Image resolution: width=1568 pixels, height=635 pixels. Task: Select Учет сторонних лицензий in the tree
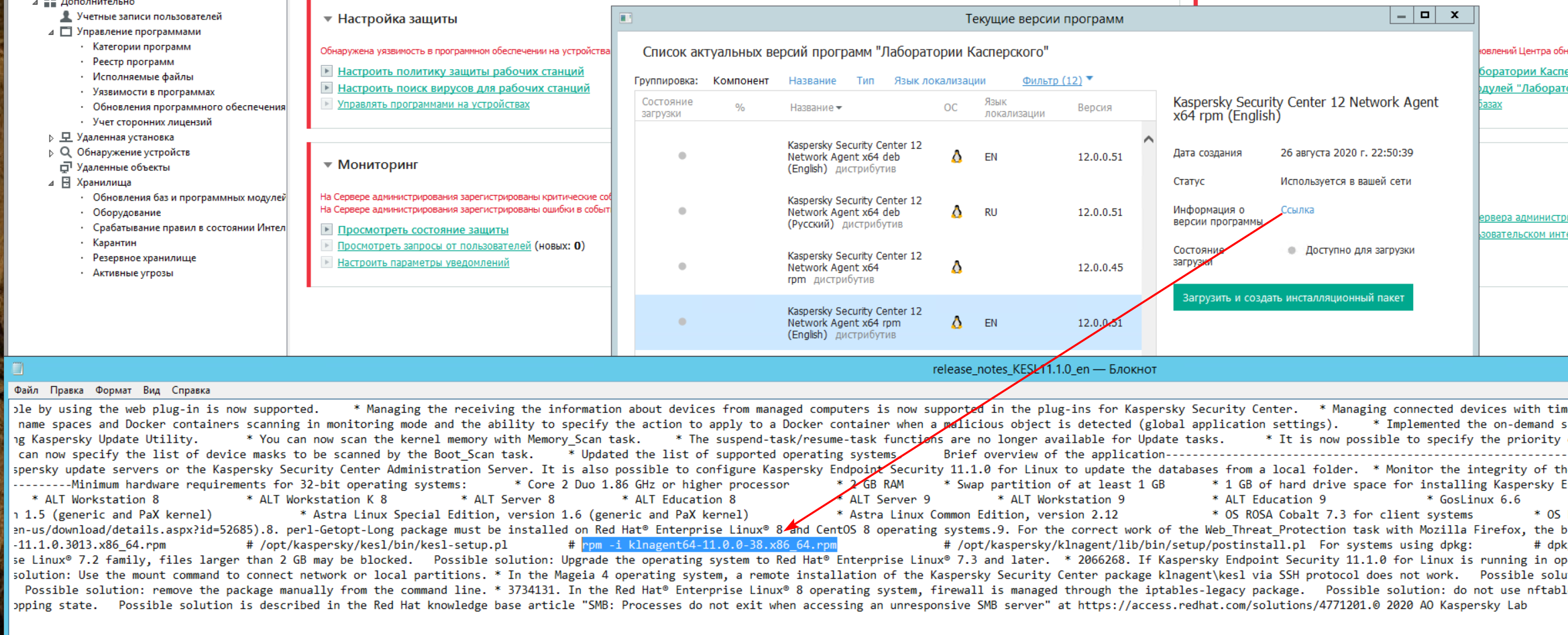[152, 122]
